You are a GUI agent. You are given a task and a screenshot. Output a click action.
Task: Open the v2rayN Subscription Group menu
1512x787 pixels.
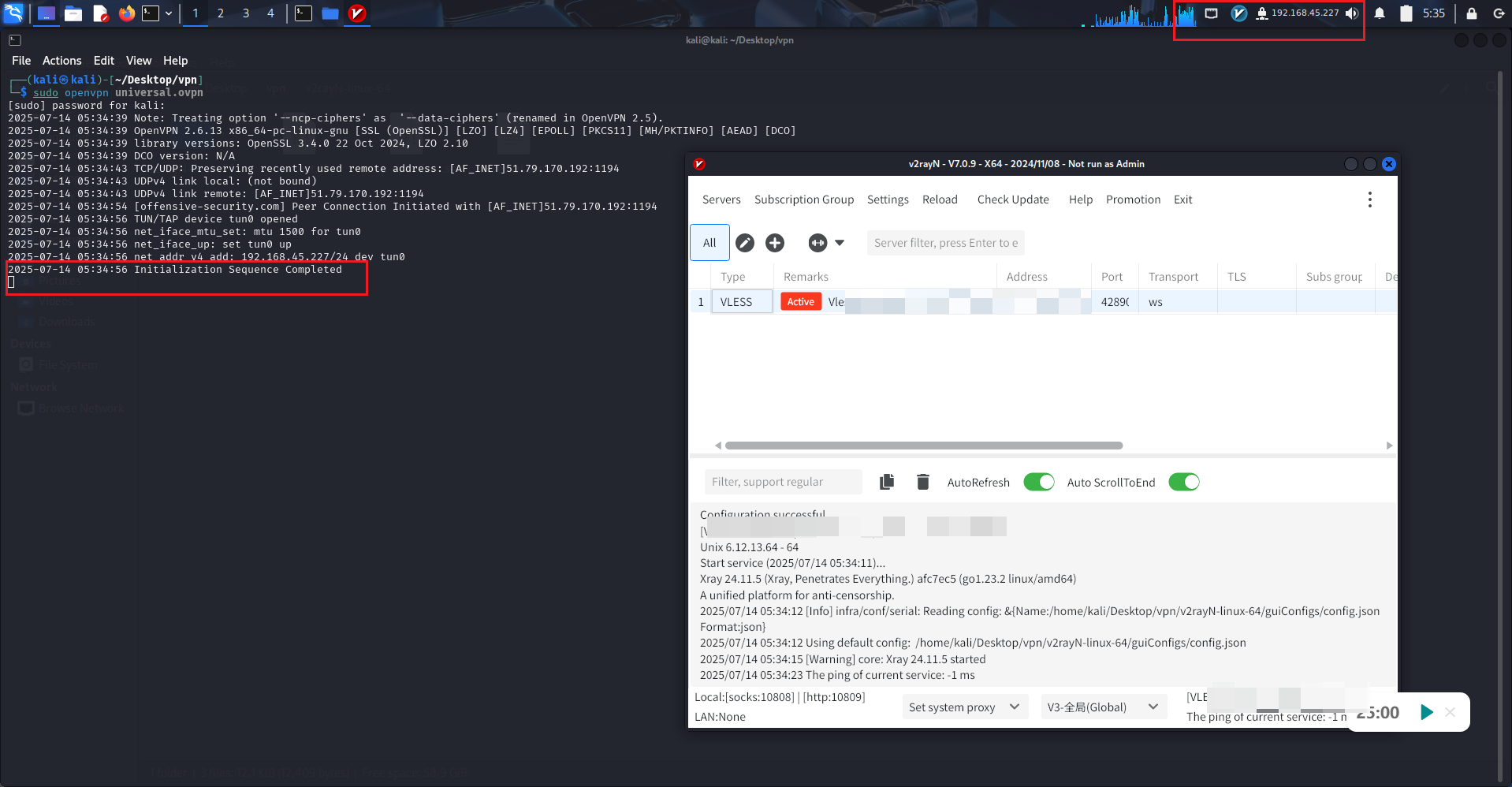tap(804, 200)
